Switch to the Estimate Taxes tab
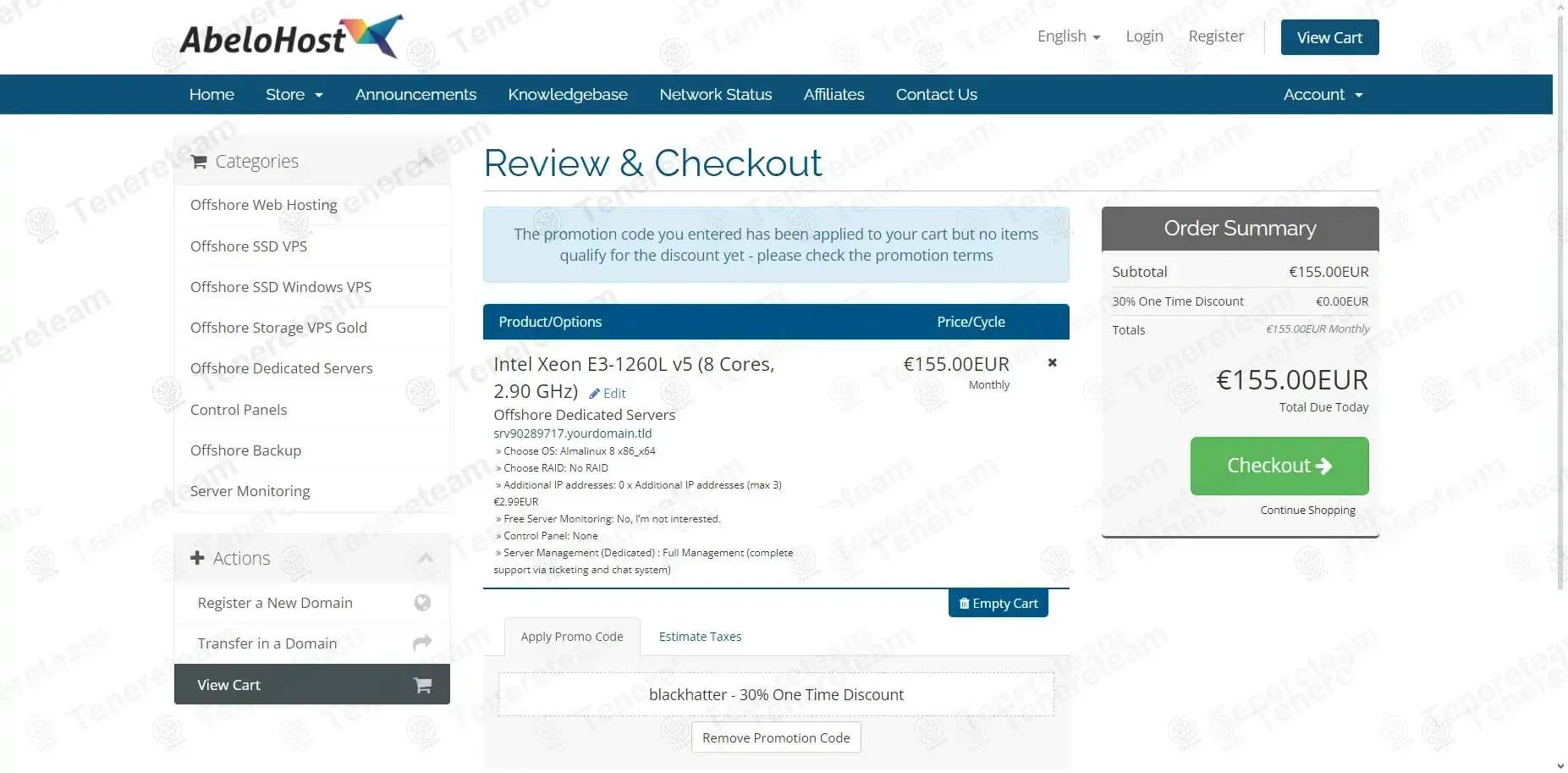Image resolution: width=1568 pixels, height=773 pixels. point(700,637)
